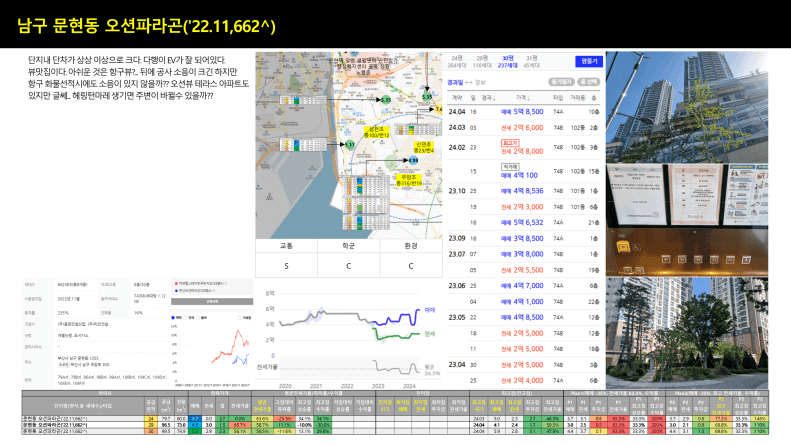Click the upper yellow elementary school label
The height and width of the screenshot is (445, 791).
tap(376, 133)
